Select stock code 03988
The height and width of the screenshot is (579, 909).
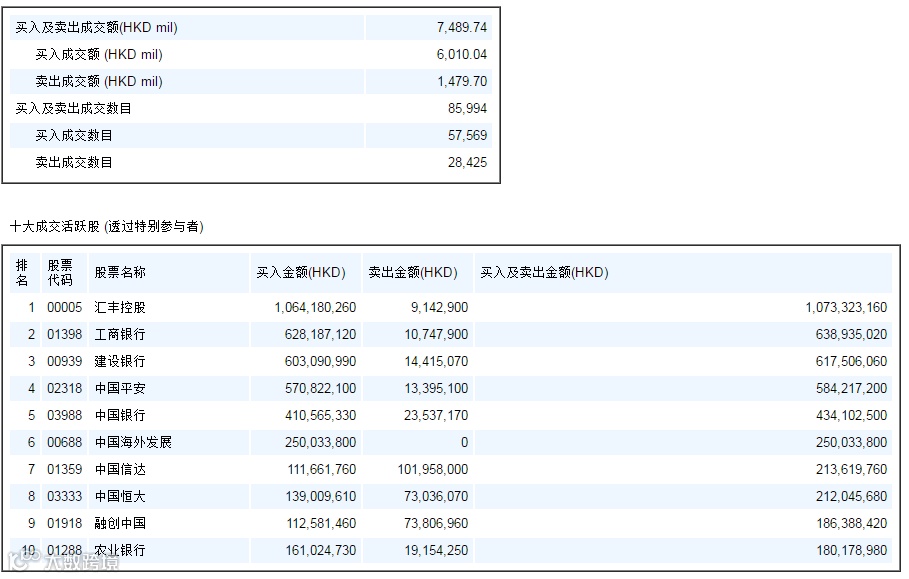[64, 416]
